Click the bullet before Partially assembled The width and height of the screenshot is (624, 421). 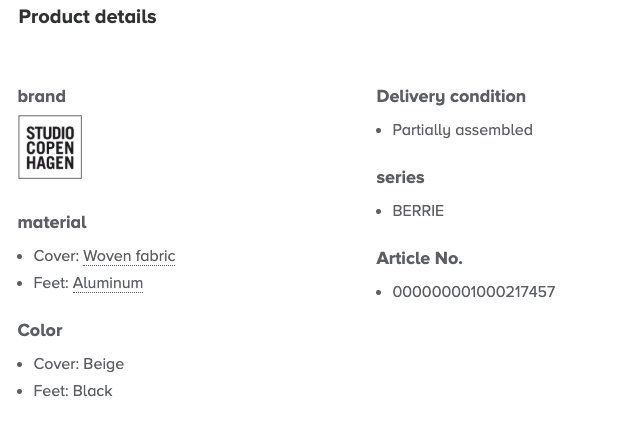pos(378,131)
